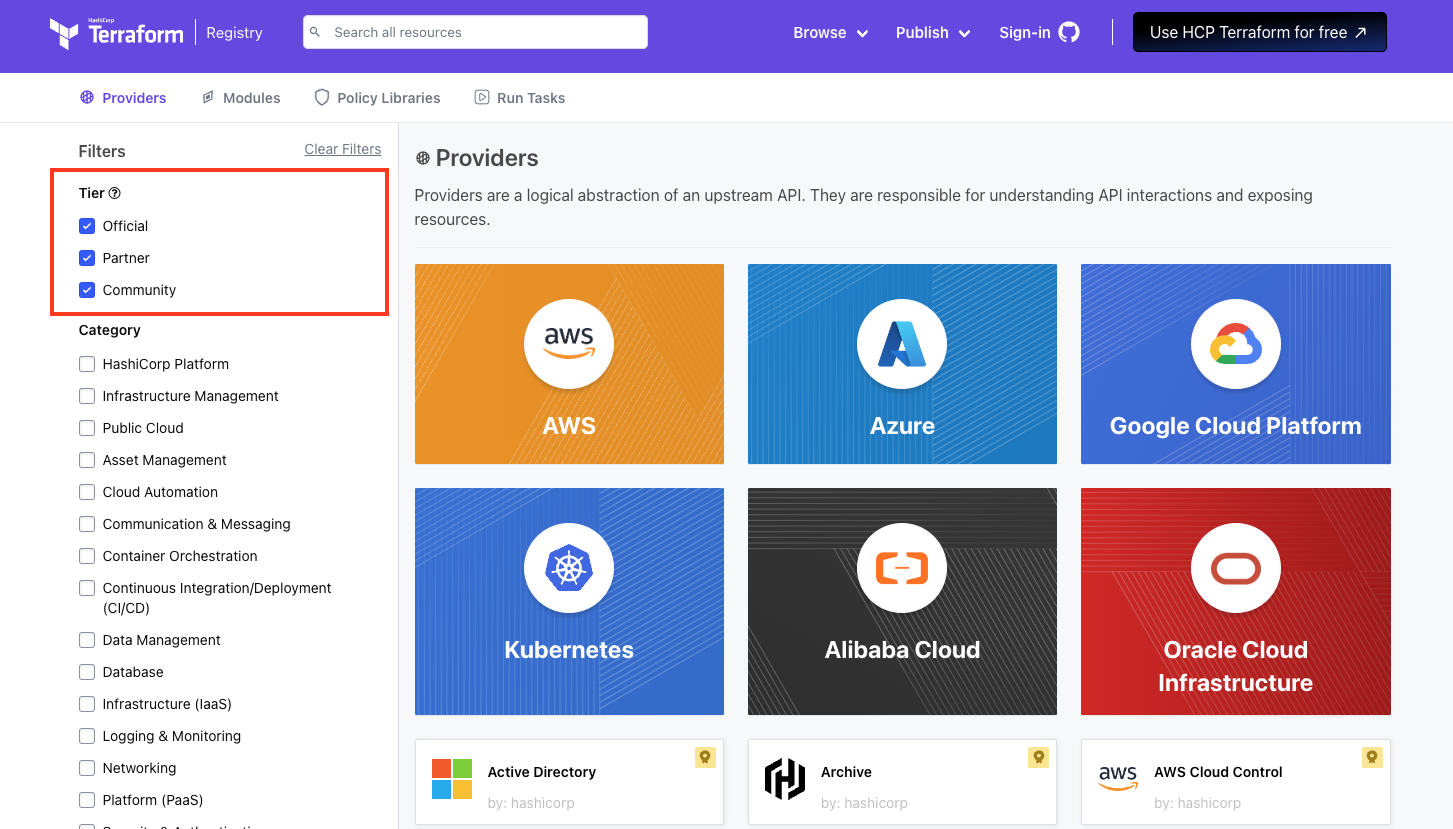Viewport: 1453px width, 829px height.
Task: Check the Infrastructure Management category
Action: pyautogui.click(x=87, y=396)
